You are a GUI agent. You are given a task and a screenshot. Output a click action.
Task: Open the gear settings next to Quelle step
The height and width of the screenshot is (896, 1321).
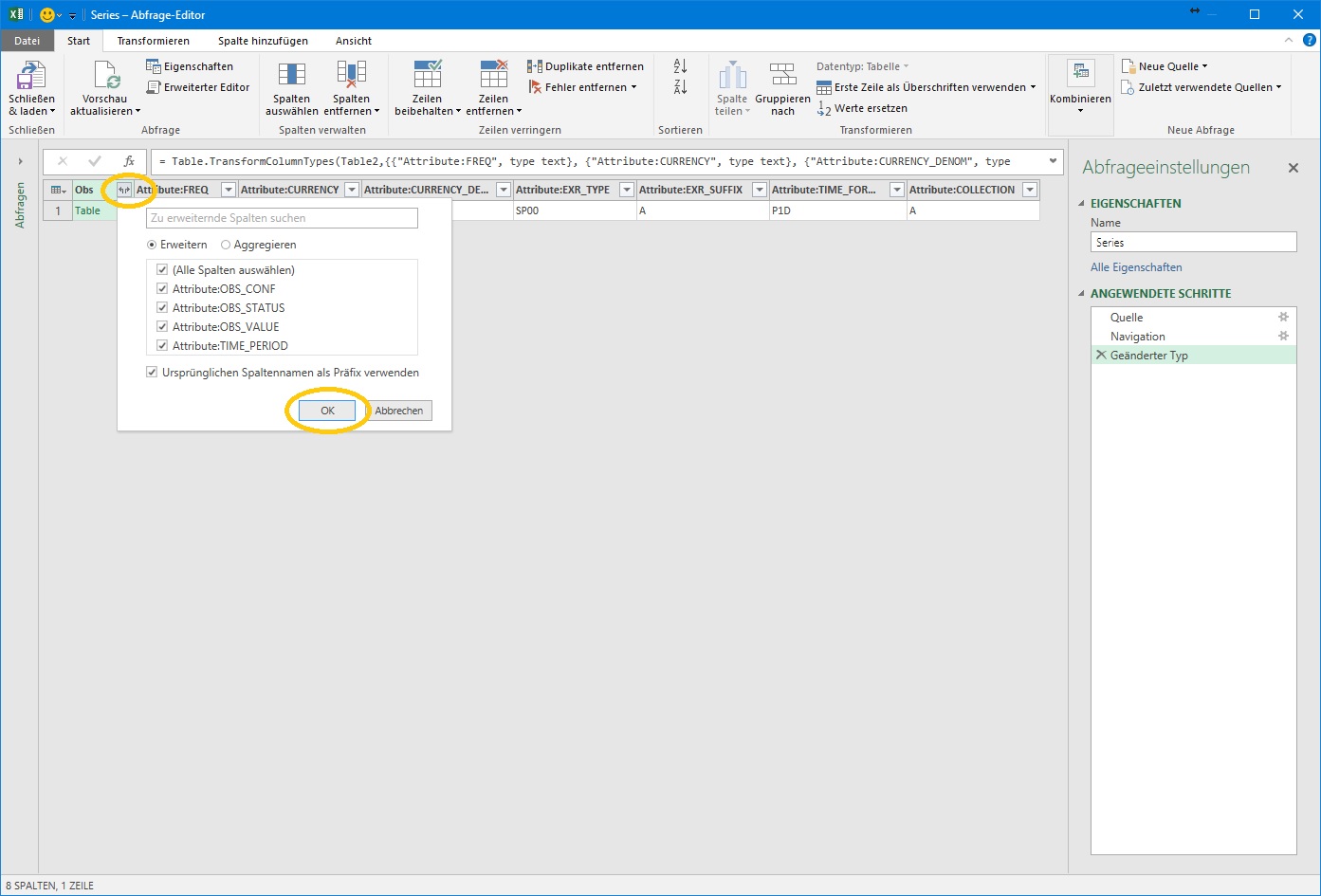pyautogui.click(x=1284, y=317)
